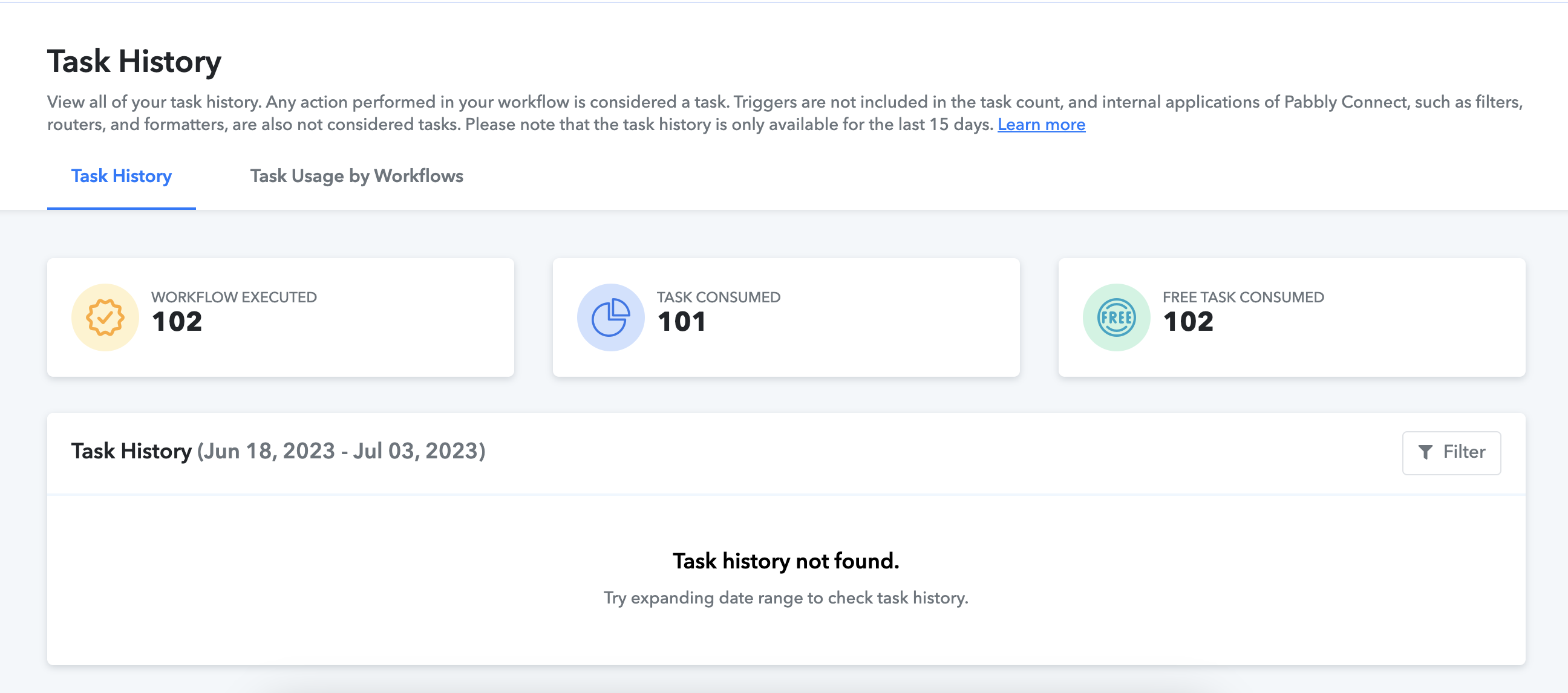Click the Task Consumed label text
This screenshot has width=1568, height=693.
(718, 297)
